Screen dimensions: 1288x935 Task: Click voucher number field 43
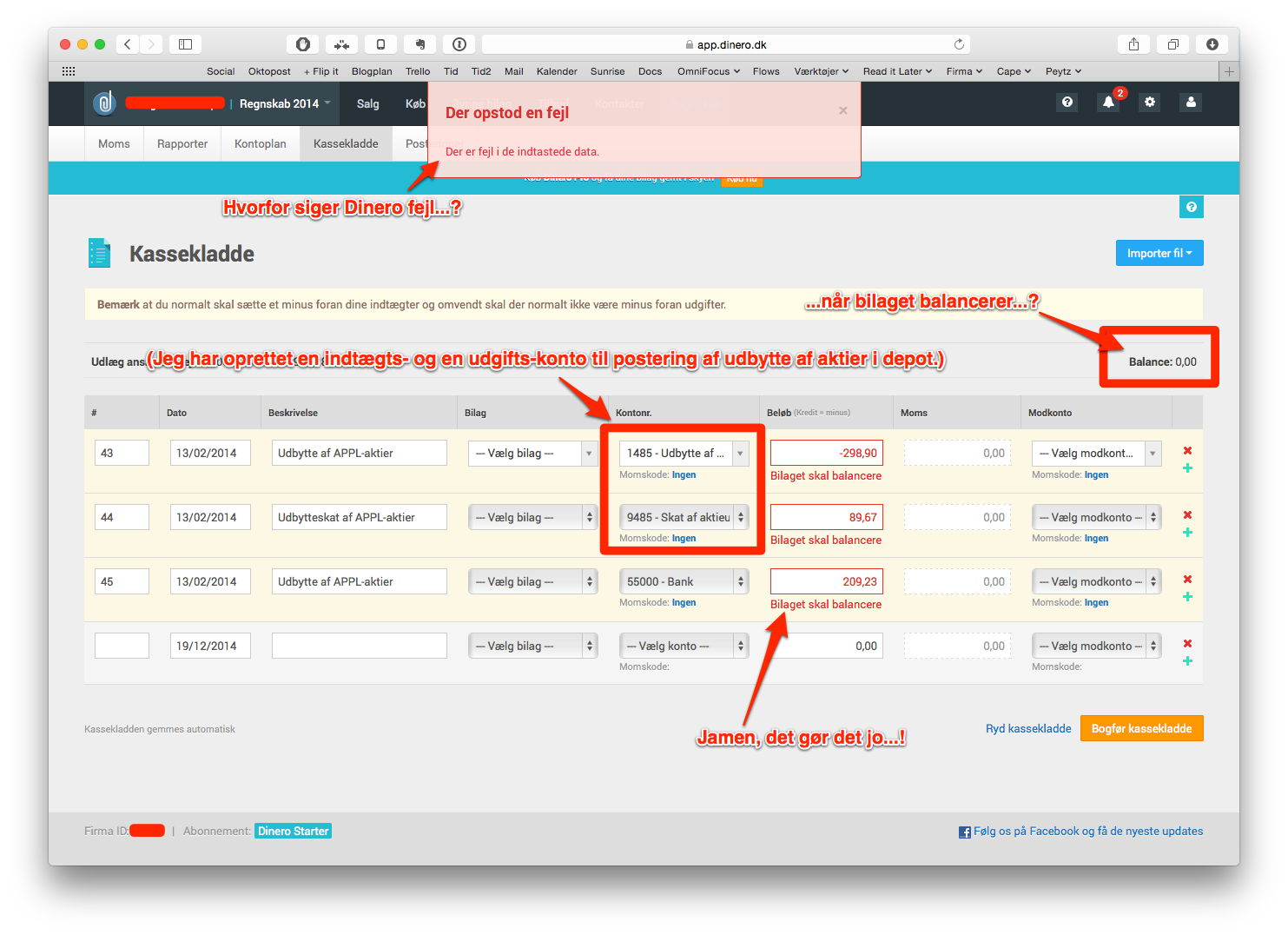click(x=122, y=453)
